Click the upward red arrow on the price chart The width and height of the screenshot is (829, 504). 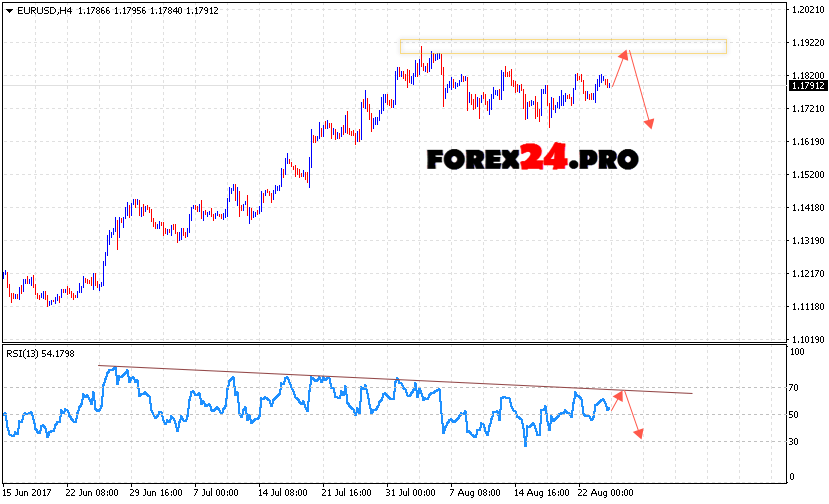click(x=620, y=67)
